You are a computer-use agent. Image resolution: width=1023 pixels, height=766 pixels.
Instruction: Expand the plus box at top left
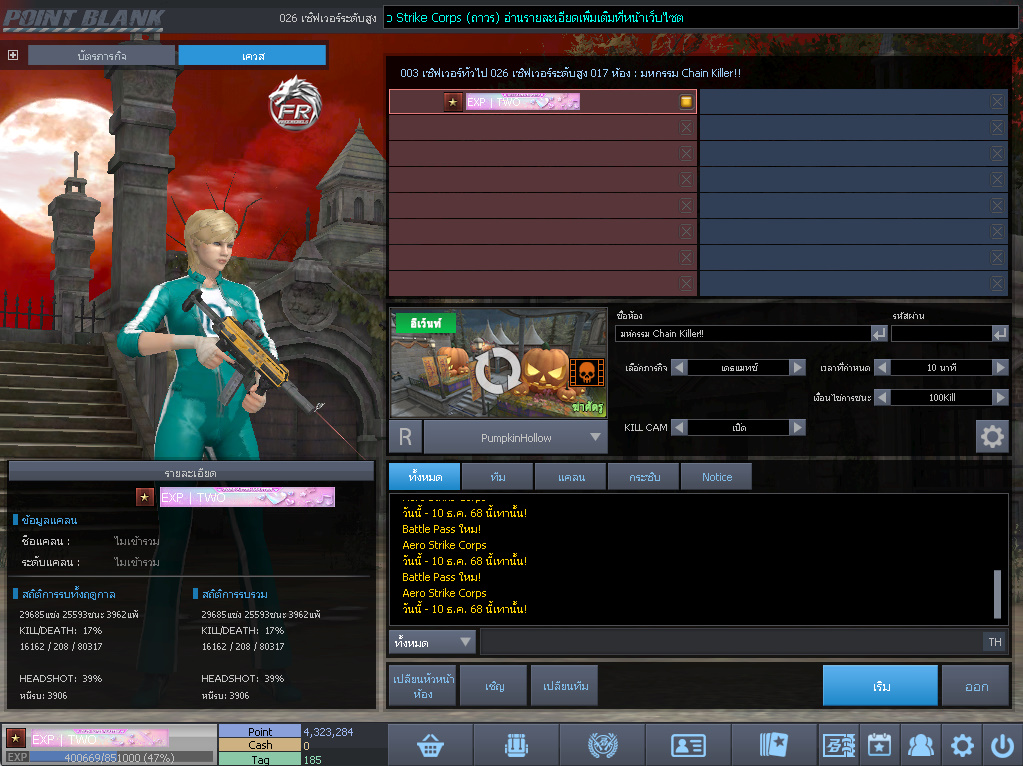[13, 55]
